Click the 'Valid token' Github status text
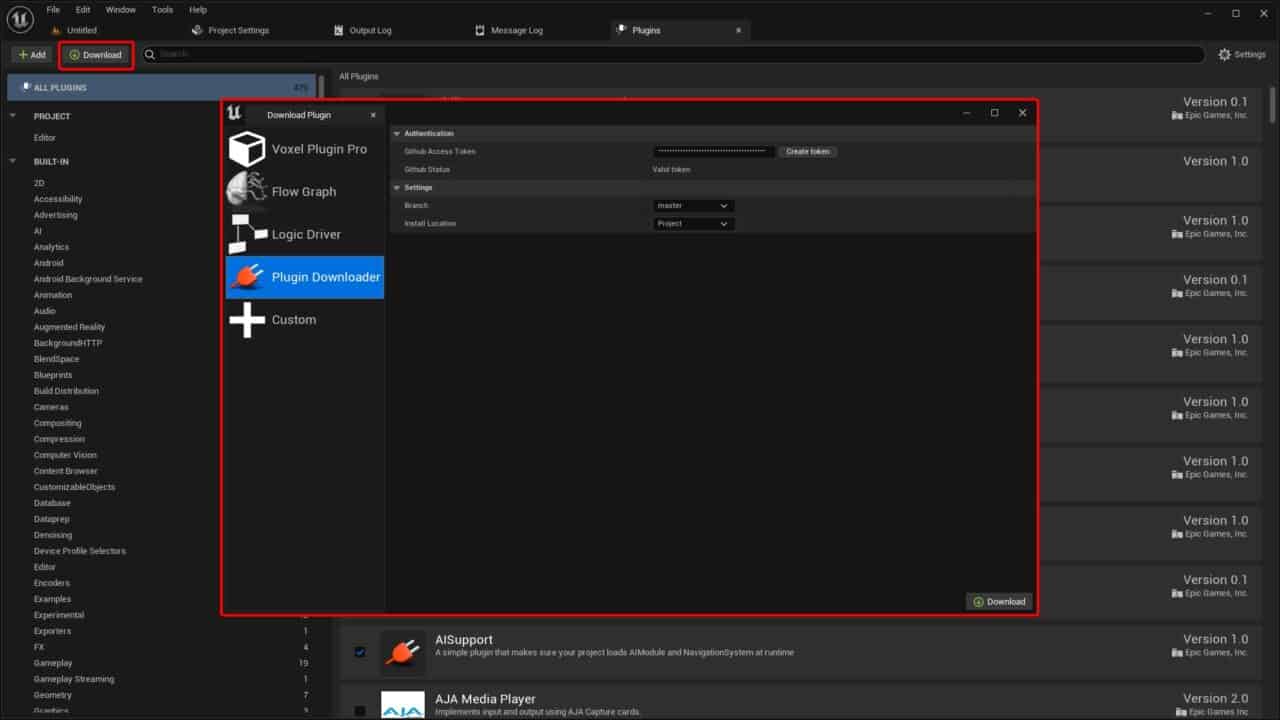The height and width of the screenshot is (720, 1280). pyautogui.click(x=672, y=170)
